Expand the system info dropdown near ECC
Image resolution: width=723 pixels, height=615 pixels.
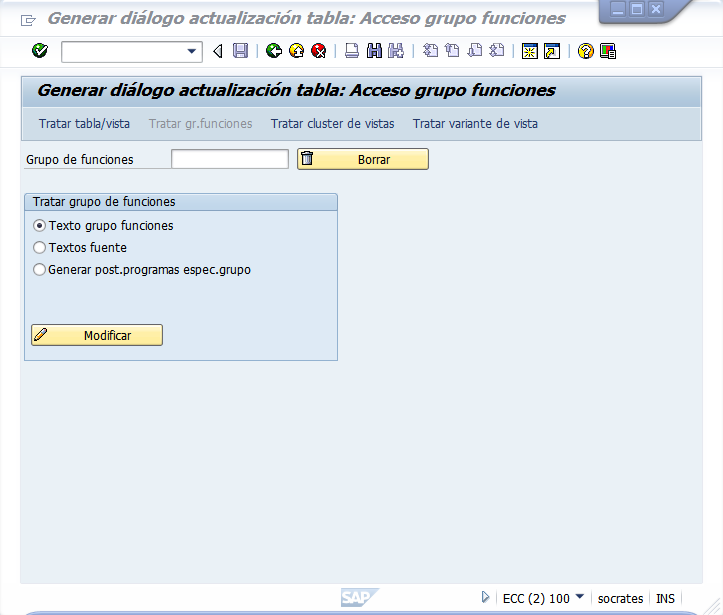click(580, 597)
